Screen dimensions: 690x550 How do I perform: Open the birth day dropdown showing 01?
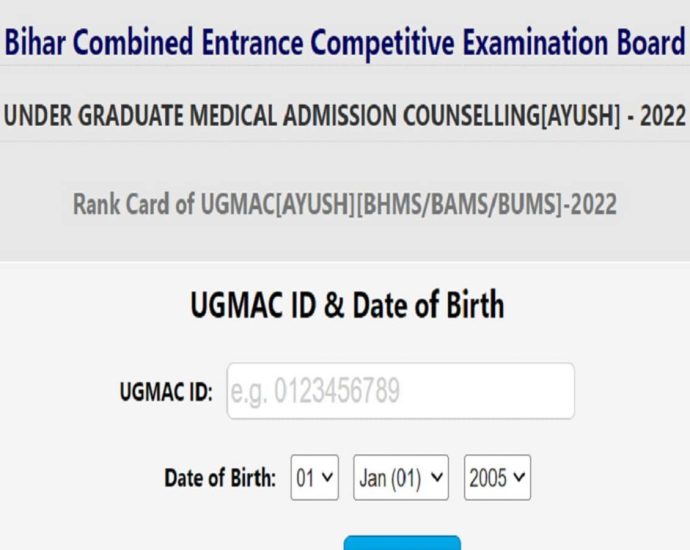point(315,478)
